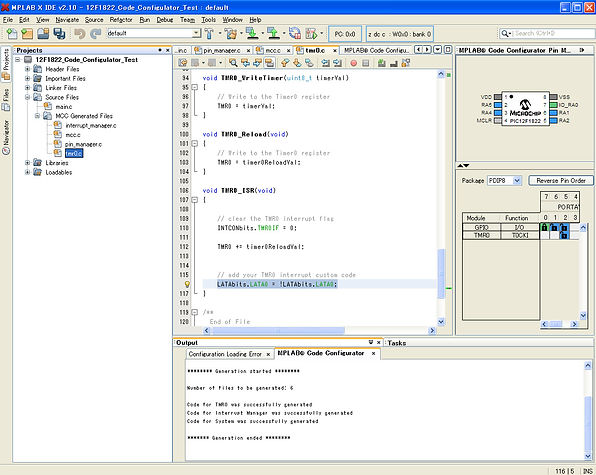Click the Files vertical side tab
This screenshot has width=596, height=475.
click(6, 99)
